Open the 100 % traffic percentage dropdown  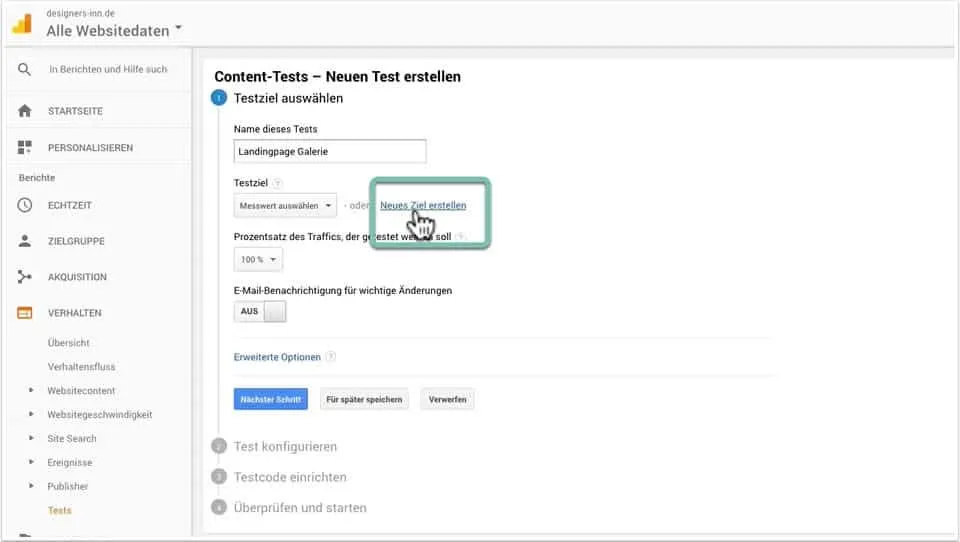(x=258, y=260)
